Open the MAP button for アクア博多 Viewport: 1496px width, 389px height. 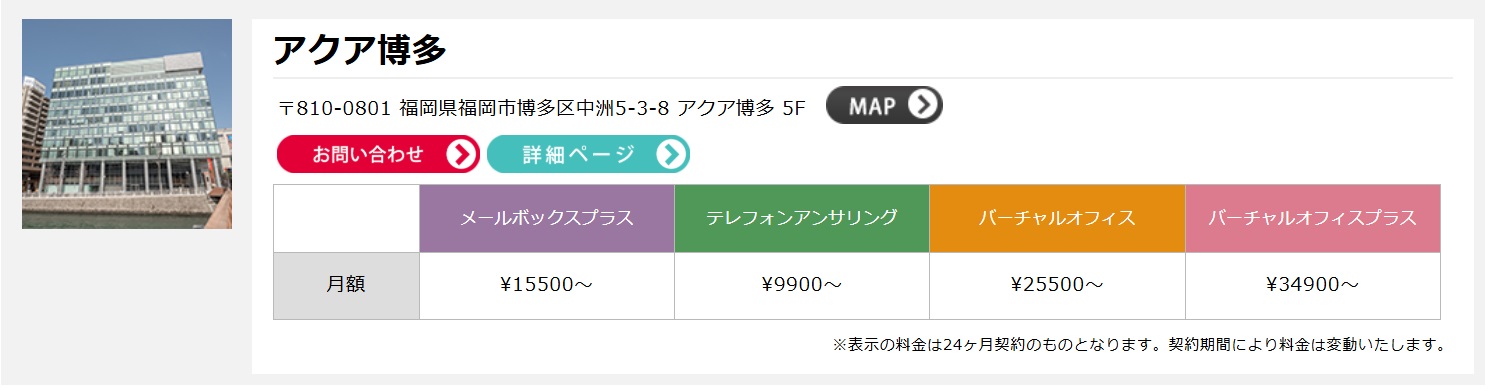(x=884, y=105)
